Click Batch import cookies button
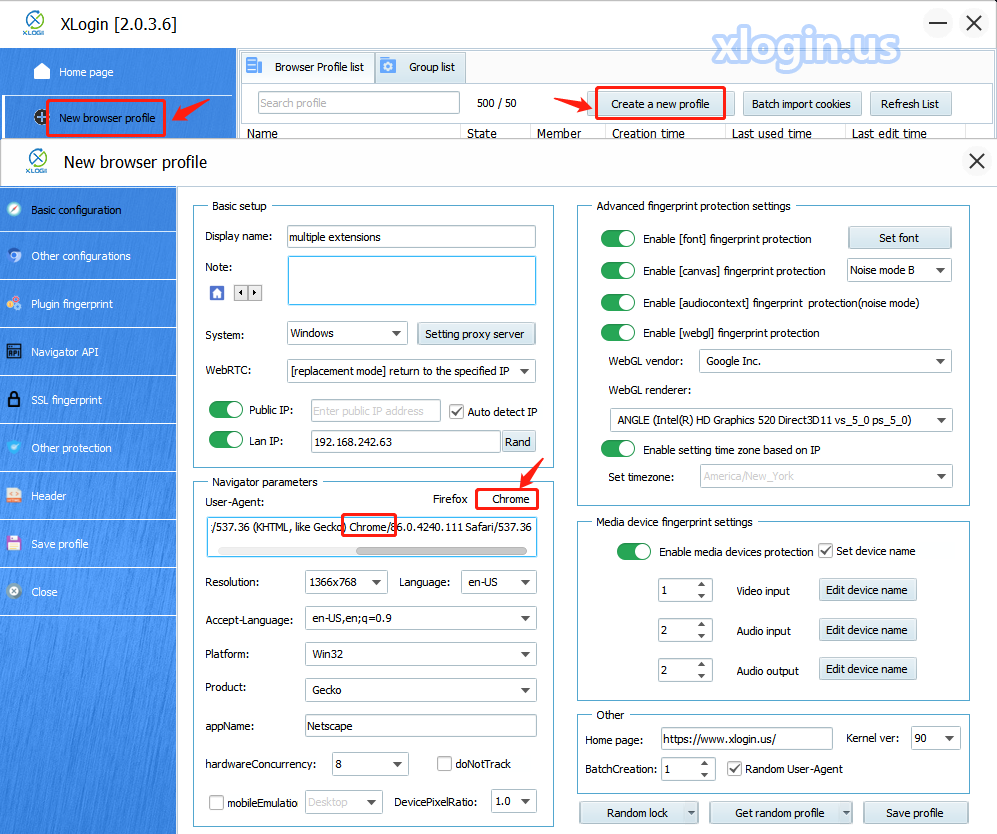The image size is (997, 834). click(x=801, y=104)
